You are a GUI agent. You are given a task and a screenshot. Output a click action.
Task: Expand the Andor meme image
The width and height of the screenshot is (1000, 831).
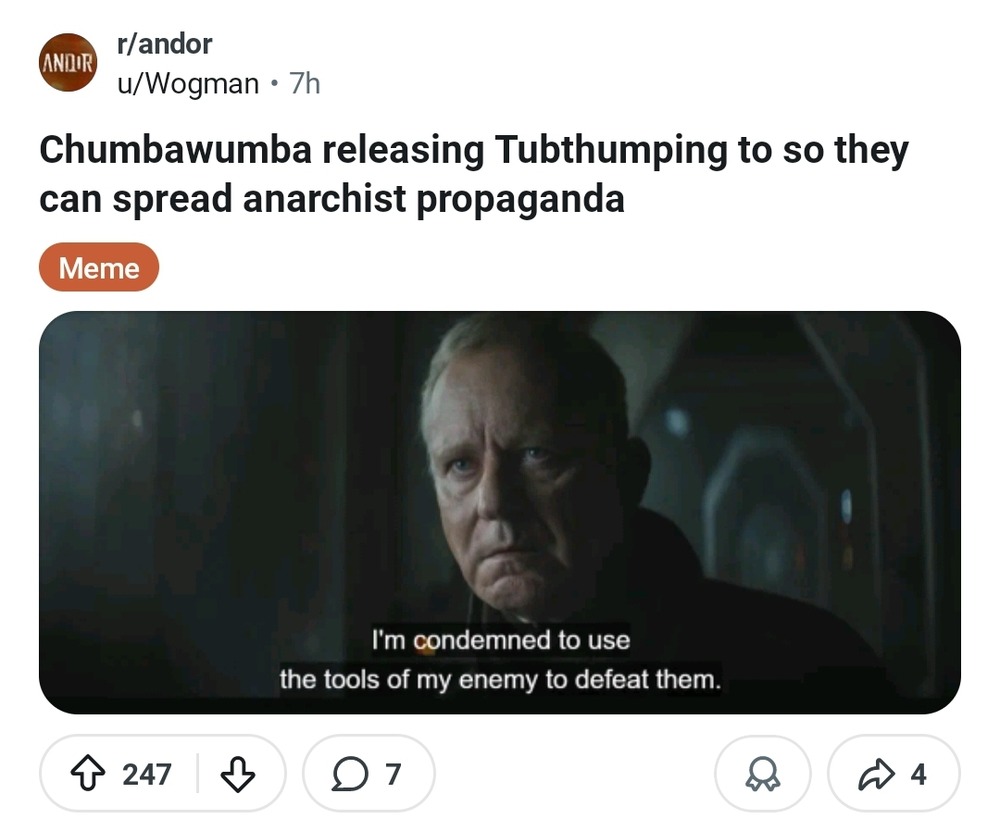pyautogui.click(x=499, y=512)
